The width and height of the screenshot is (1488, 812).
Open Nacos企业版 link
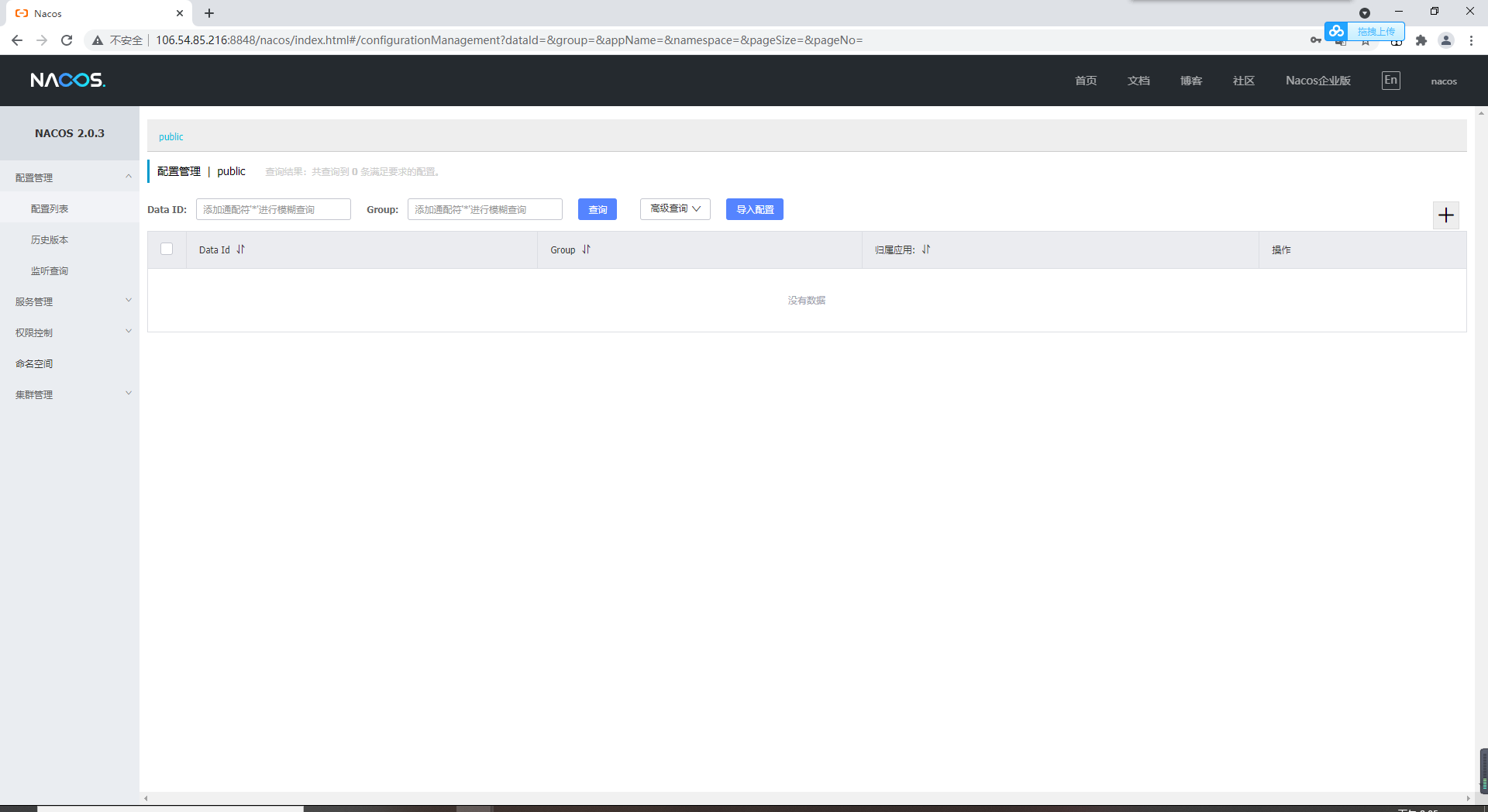click(x=1318, y=81)
